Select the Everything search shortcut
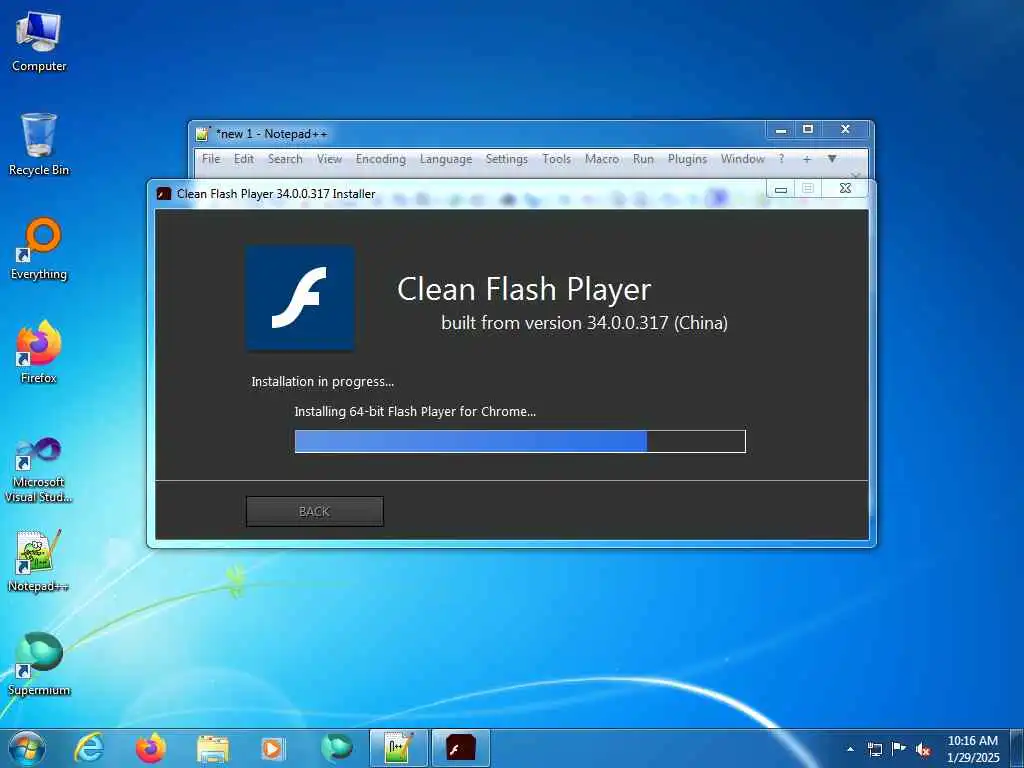Viewport: 1024px width, 768px height. (x=39, y=249)
